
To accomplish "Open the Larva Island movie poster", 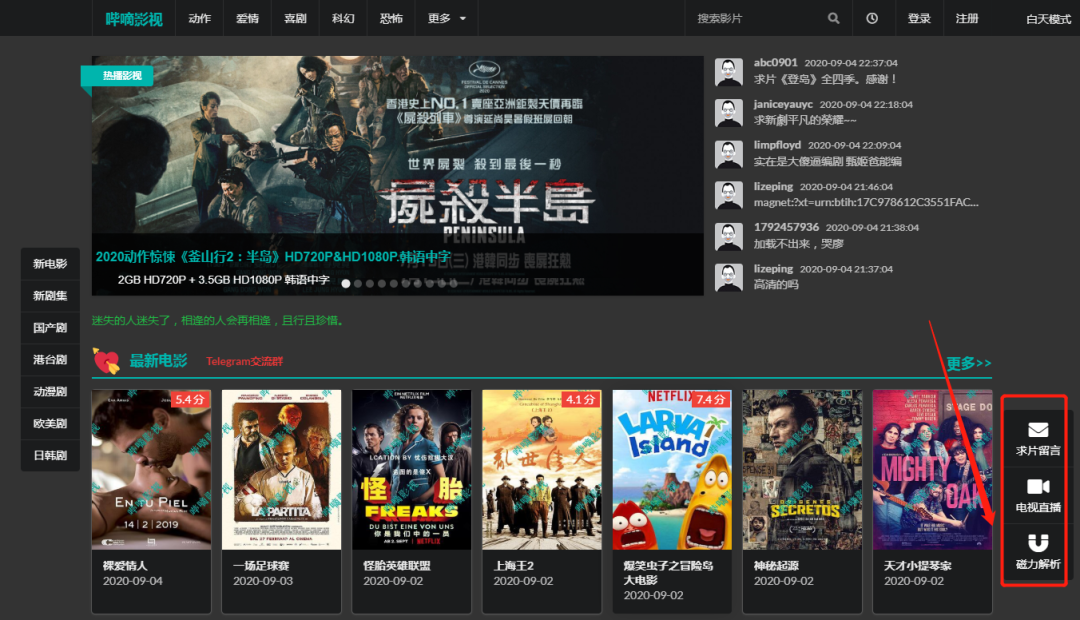I will (672, 470).
